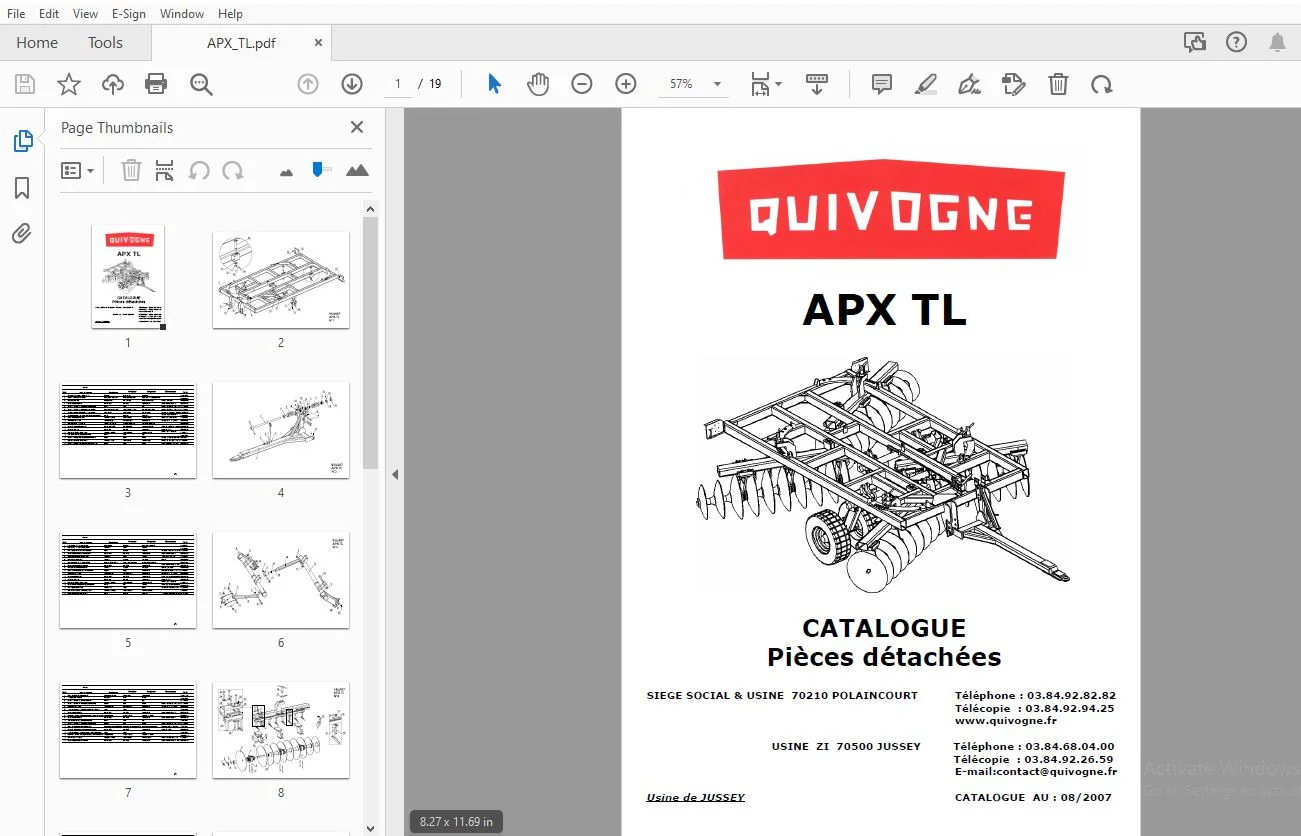The image size is (1301, 836).
Task: Reduce thumbnail size with small mountain icon
Action: [x=286, y=172]
